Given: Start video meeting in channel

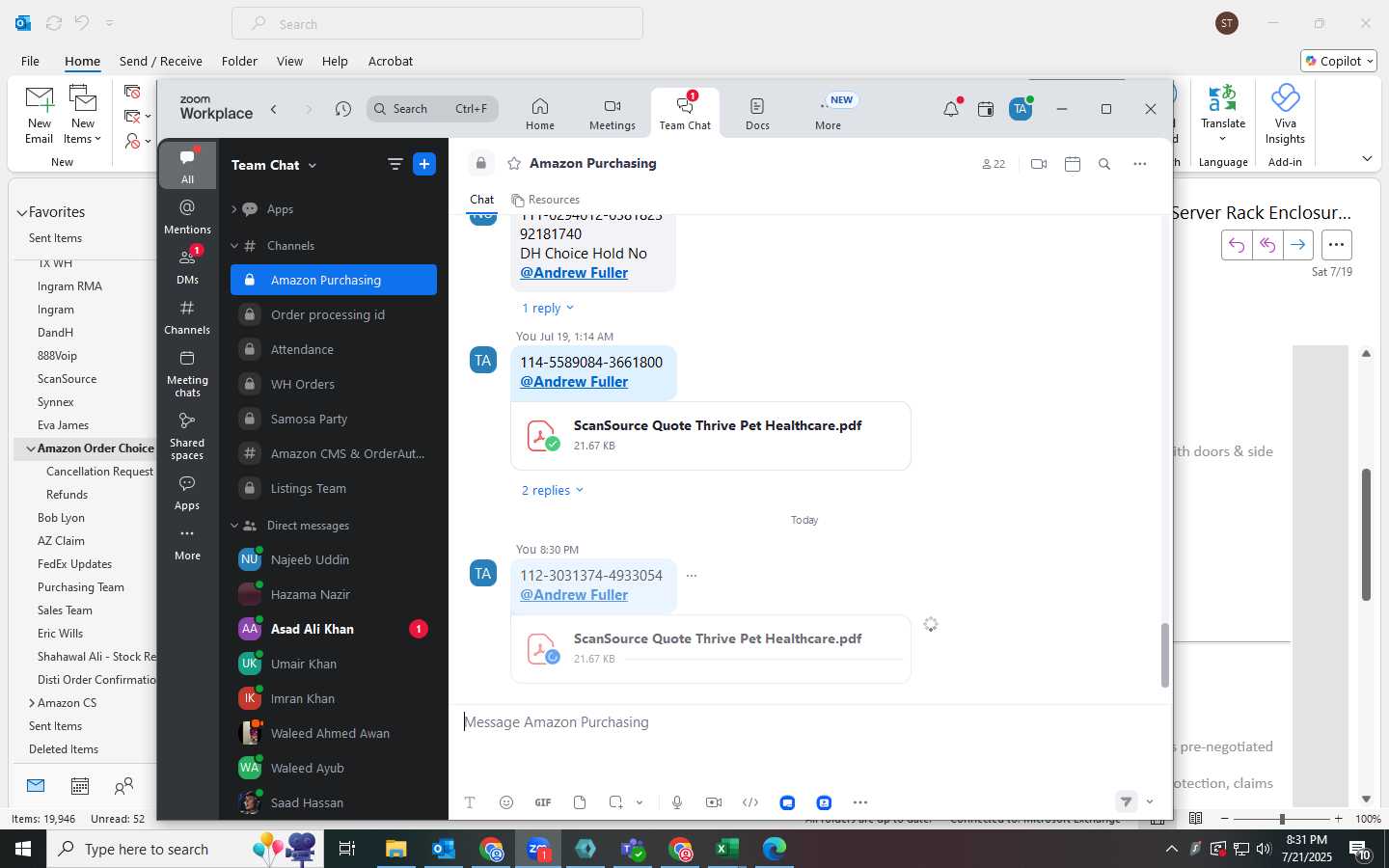Looking at the screenshot, I should pyautogui.click(x=1039, y=164).
